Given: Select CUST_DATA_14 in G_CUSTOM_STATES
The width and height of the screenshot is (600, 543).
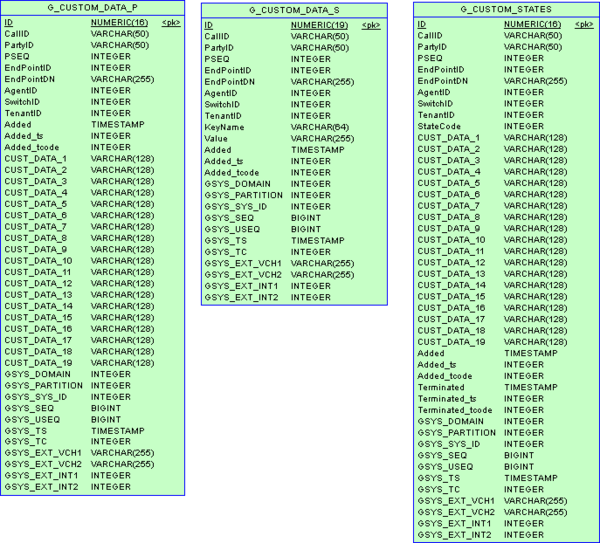Looking at the screenshot, I should pos(452,285).
